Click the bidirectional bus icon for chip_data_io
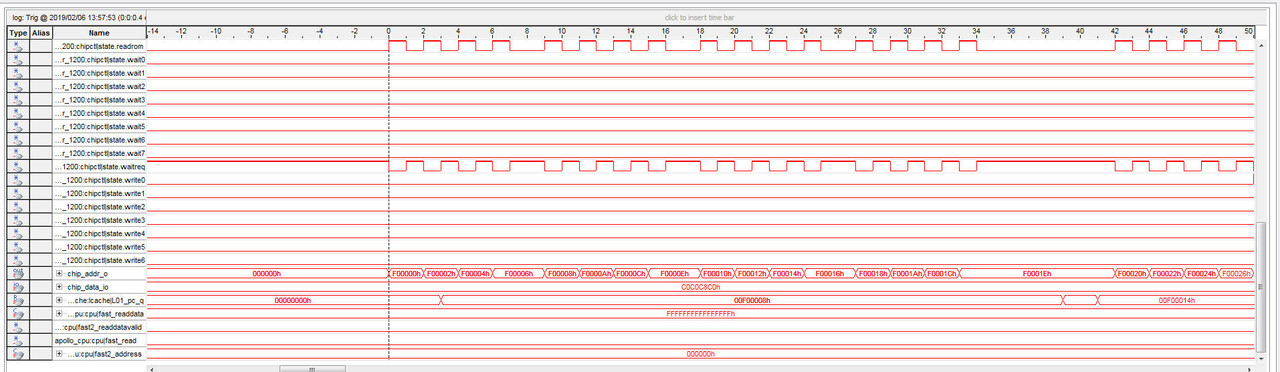 click(x=18, y=287)
